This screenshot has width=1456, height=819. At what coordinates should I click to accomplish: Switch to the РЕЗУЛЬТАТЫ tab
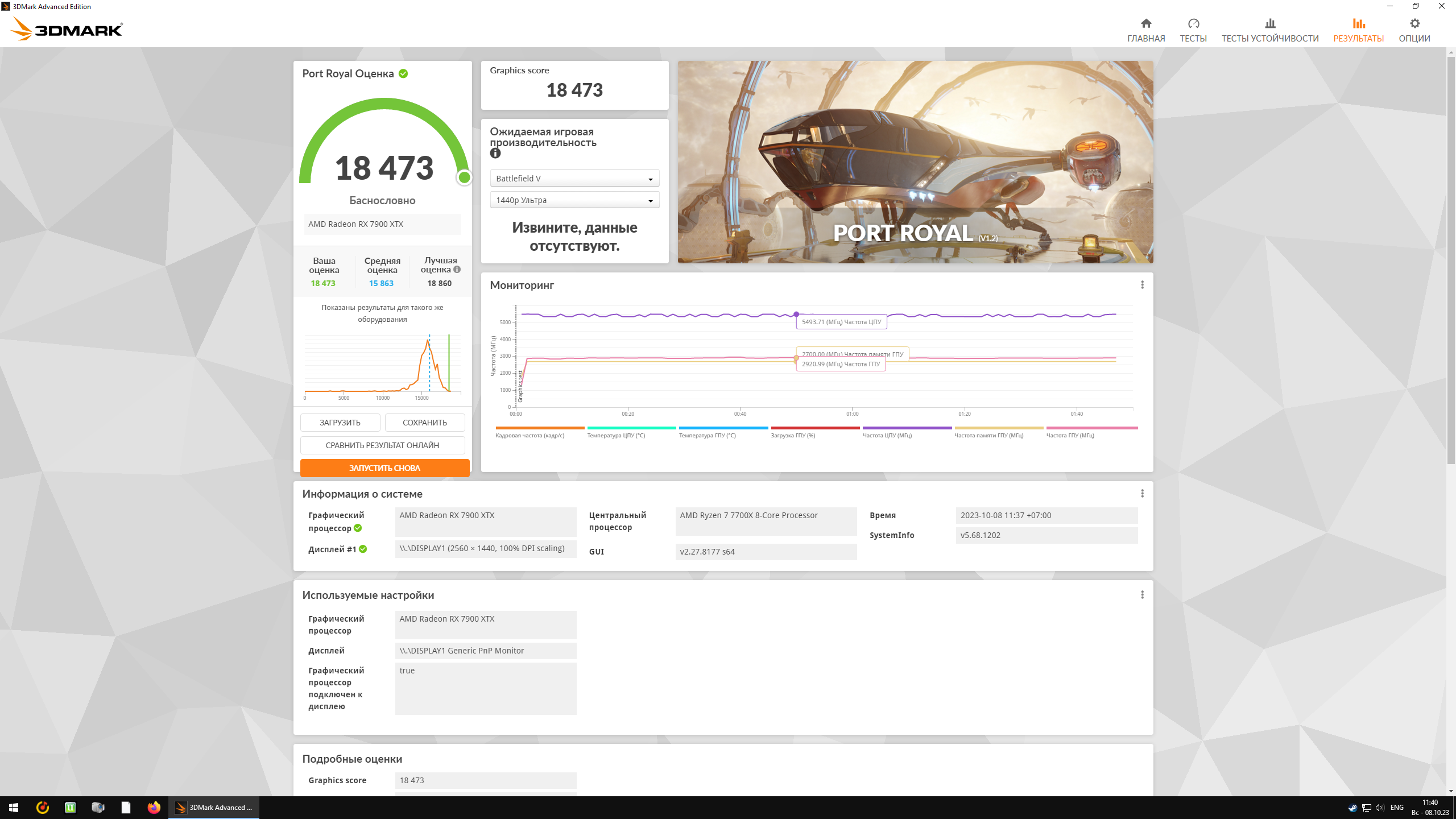1358,30
